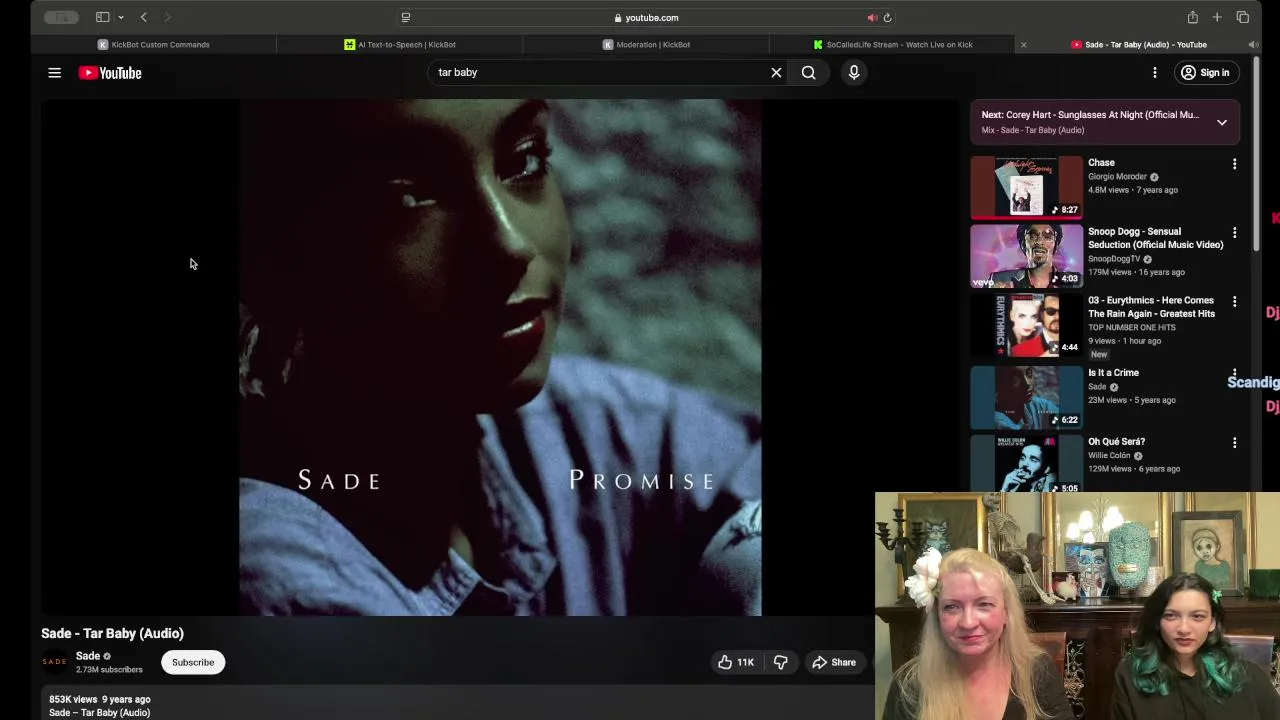The width and height of the screenshot is (1280, 720).
Task: Open options for Eurythmics video
Action: tap(1234, 302)
